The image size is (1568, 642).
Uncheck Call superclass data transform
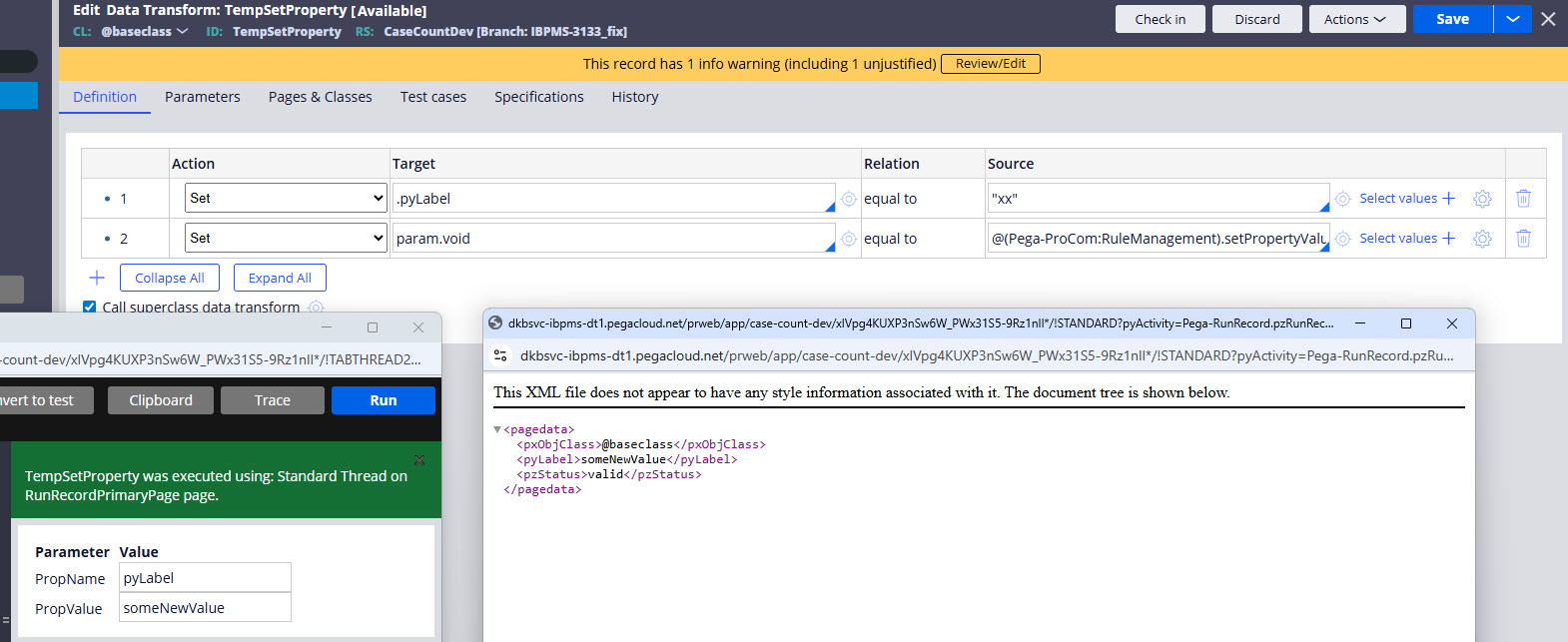click(90, 307)
